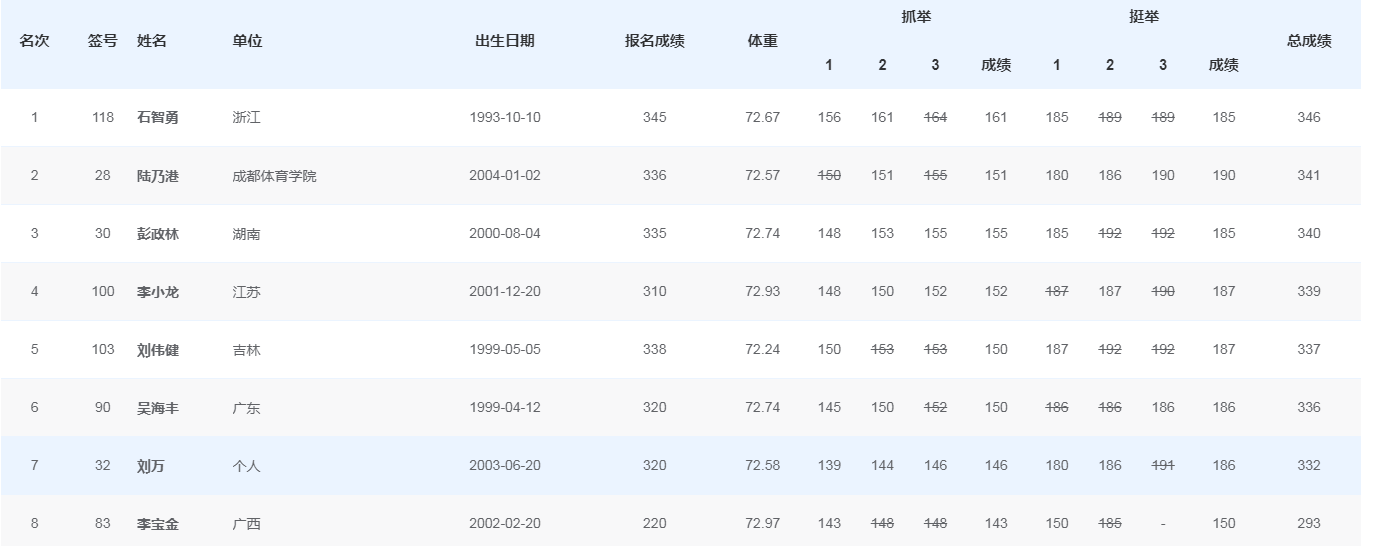This screenshot has height=546, width=1378.
Task: Click 李小龙's struck-through third attempt 190
Action: [1162, 291]
